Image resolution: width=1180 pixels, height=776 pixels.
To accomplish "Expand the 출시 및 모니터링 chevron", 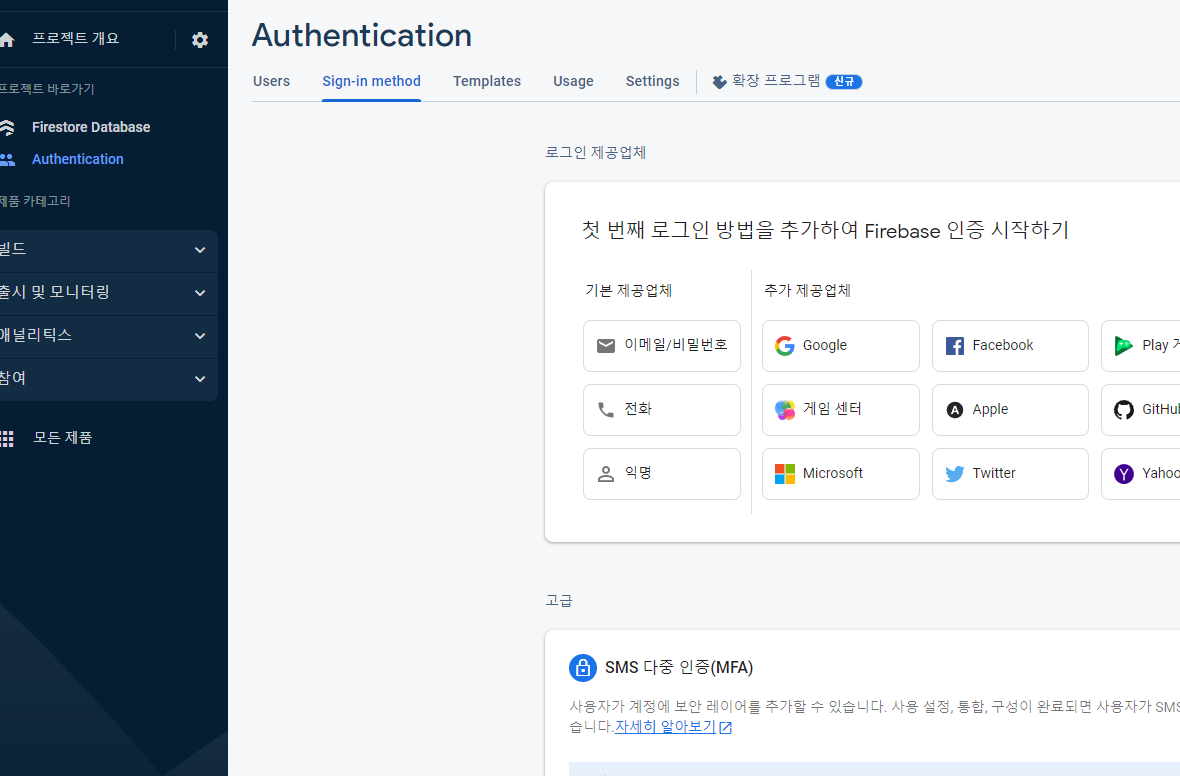I will point(200,293).
